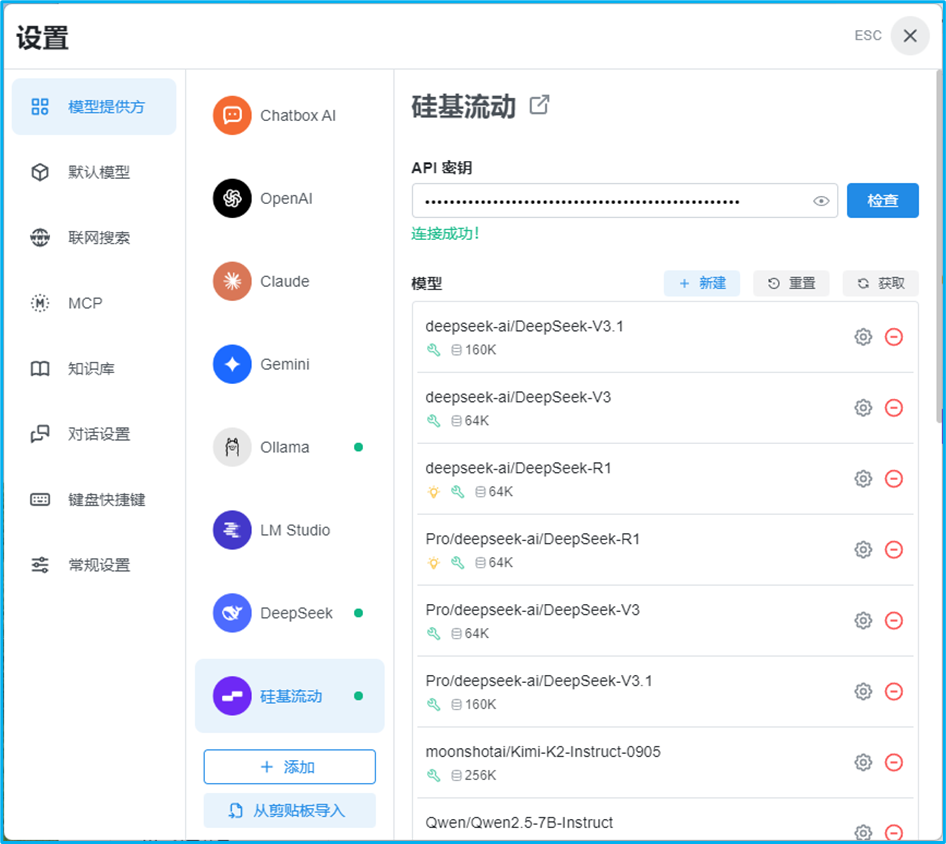
Task: Remove the deepseek-ai/DeepSeek-V3 model
Action: click(894, 408)
